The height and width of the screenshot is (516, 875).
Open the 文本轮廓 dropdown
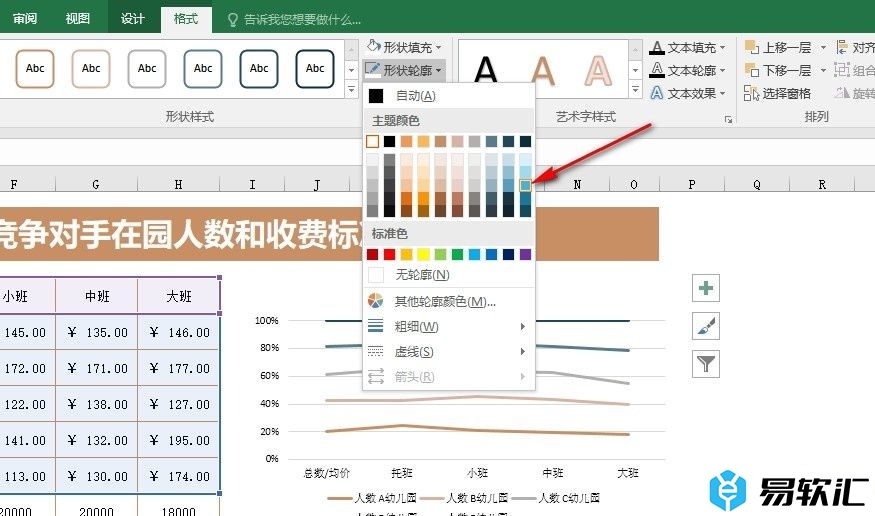pos(687,70)
